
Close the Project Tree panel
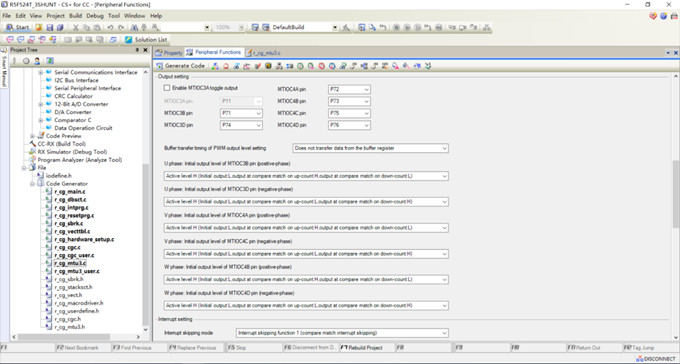pos(145,50)
